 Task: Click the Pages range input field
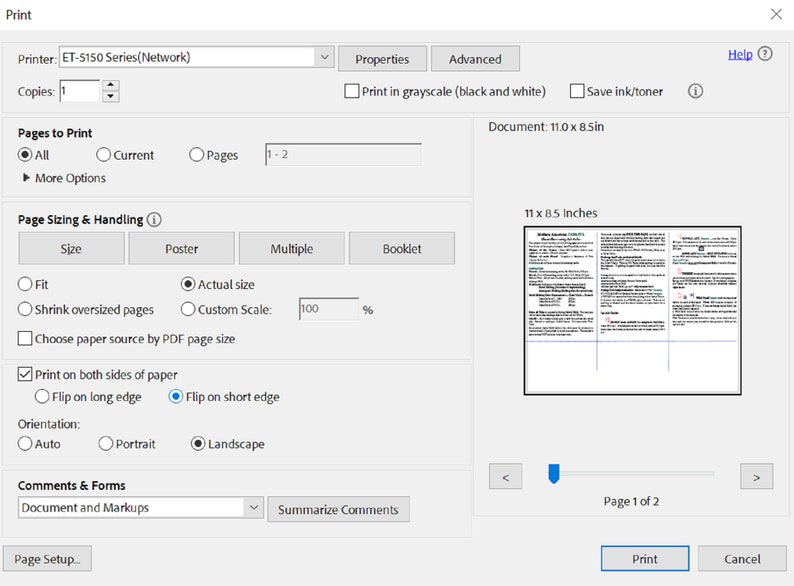(x=343, y=154)
